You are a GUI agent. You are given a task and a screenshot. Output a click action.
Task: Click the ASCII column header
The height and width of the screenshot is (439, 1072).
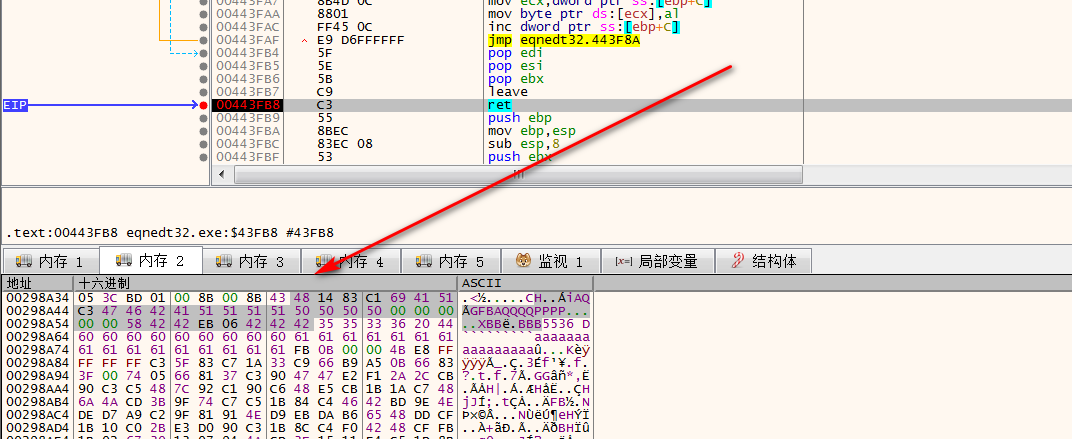(x=524, y=282)
